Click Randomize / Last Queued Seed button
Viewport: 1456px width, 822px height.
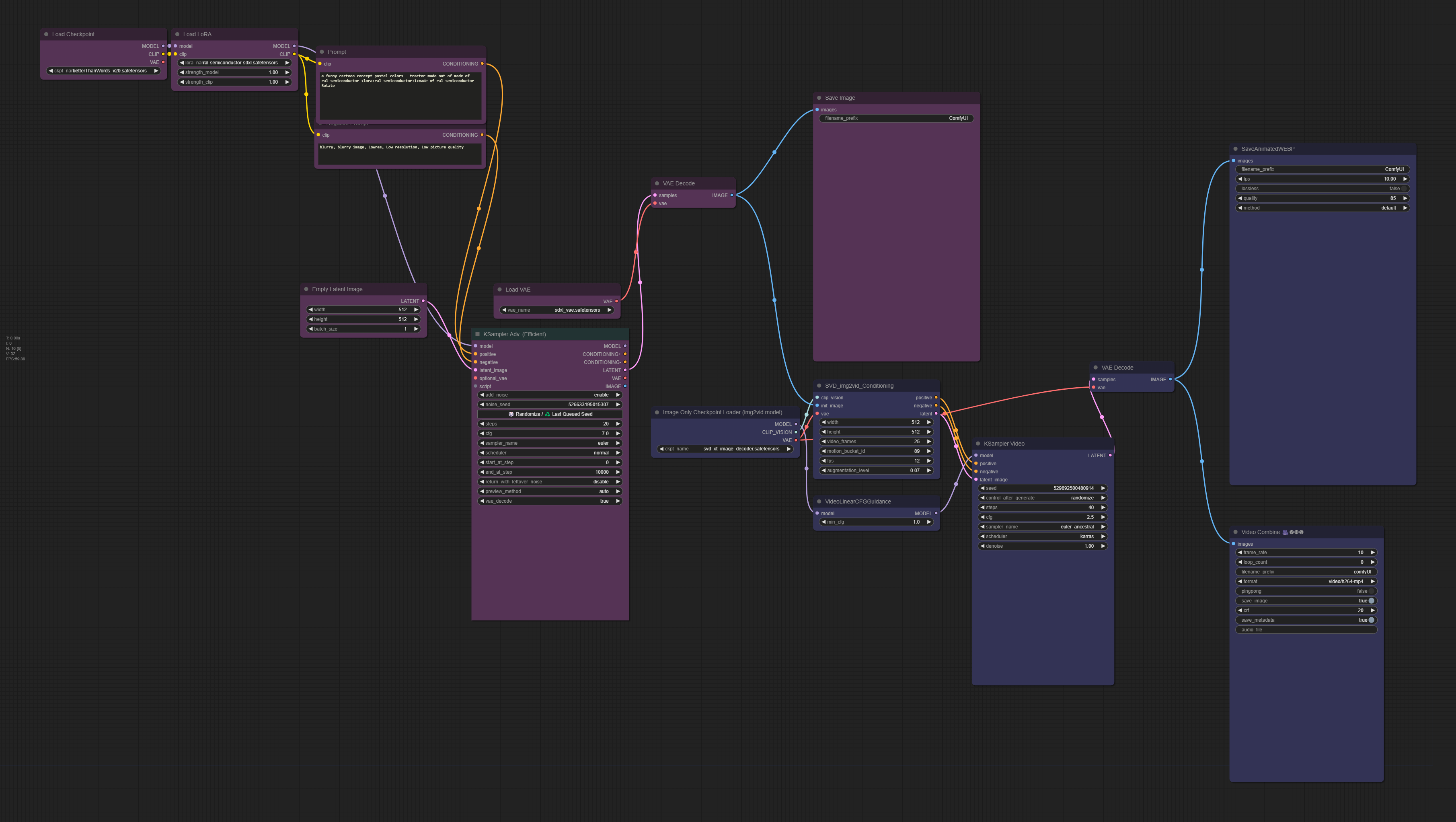(x=550, y=414)
